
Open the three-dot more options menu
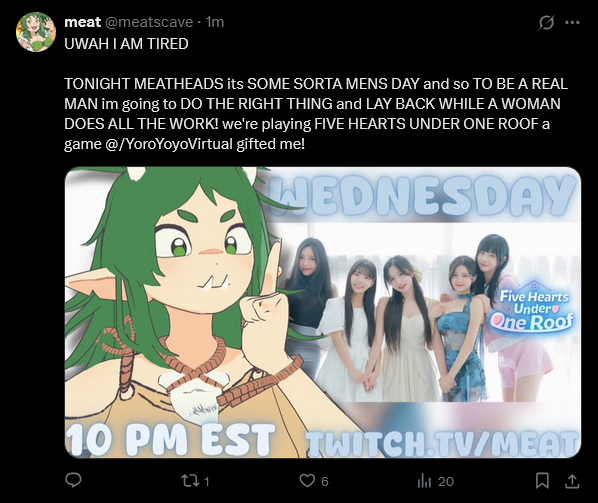(572, 22)
